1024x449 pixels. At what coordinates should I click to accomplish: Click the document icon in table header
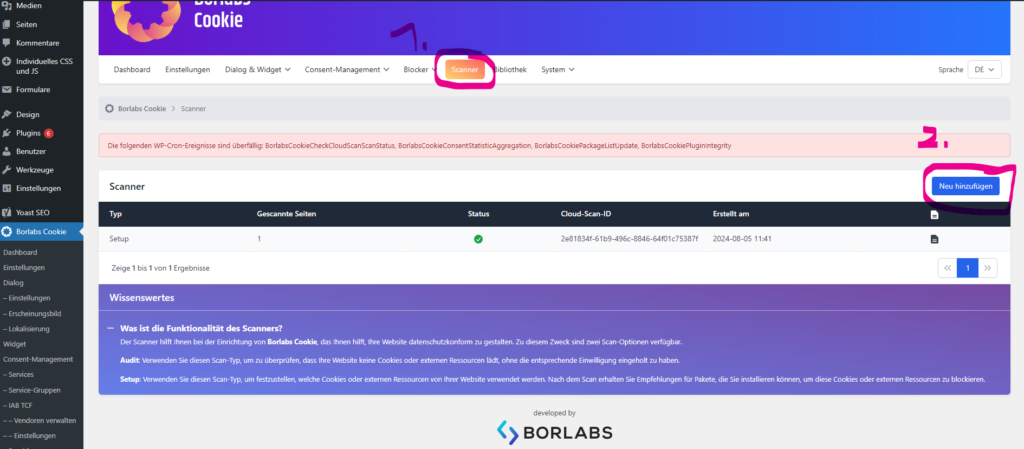click(934, 214)
